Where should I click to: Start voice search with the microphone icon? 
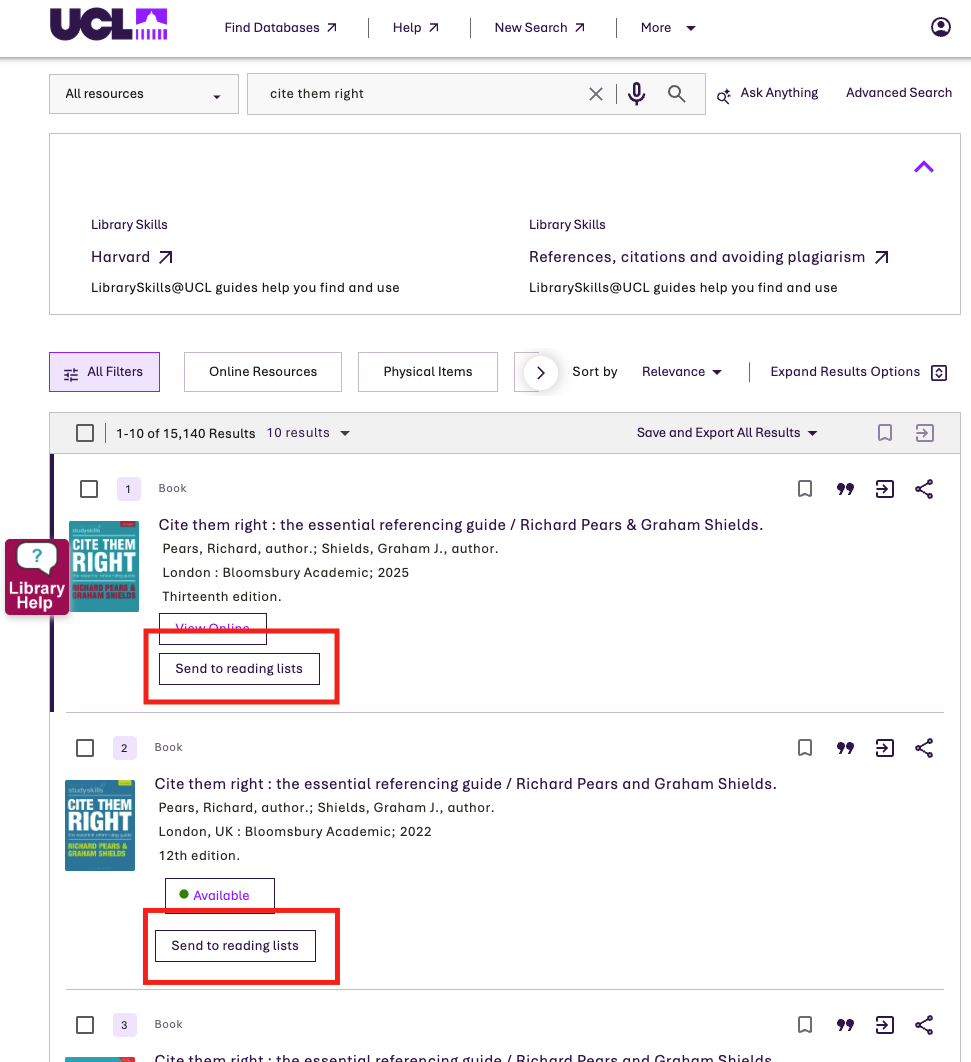[636, 94]
